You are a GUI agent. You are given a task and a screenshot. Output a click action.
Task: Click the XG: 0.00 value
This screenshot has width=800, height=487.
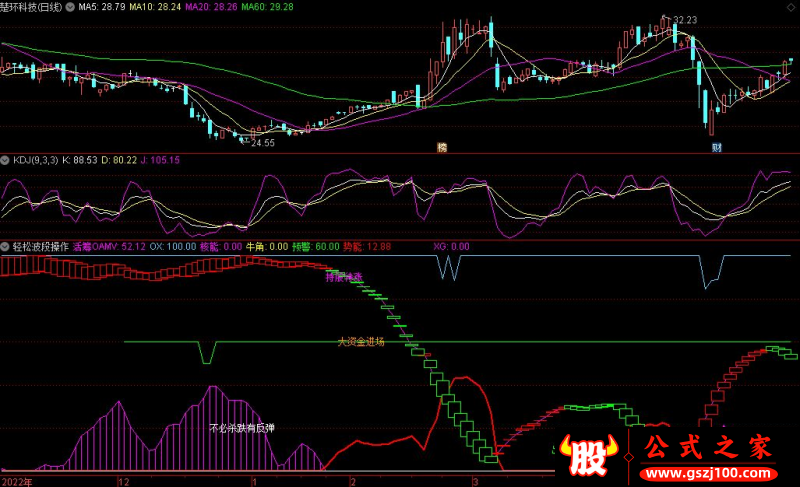(x=452, y=247)
